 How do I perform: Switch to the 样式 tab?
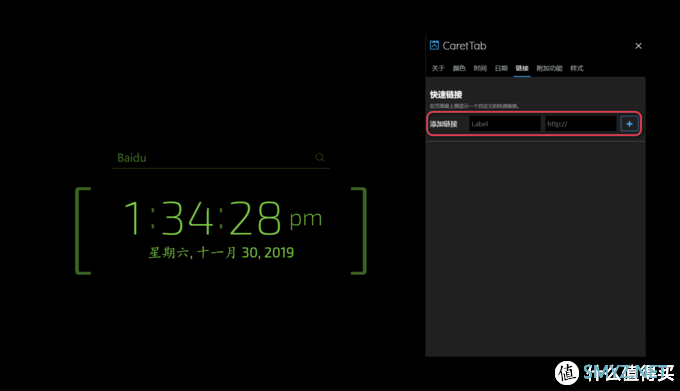coord(577,68)
